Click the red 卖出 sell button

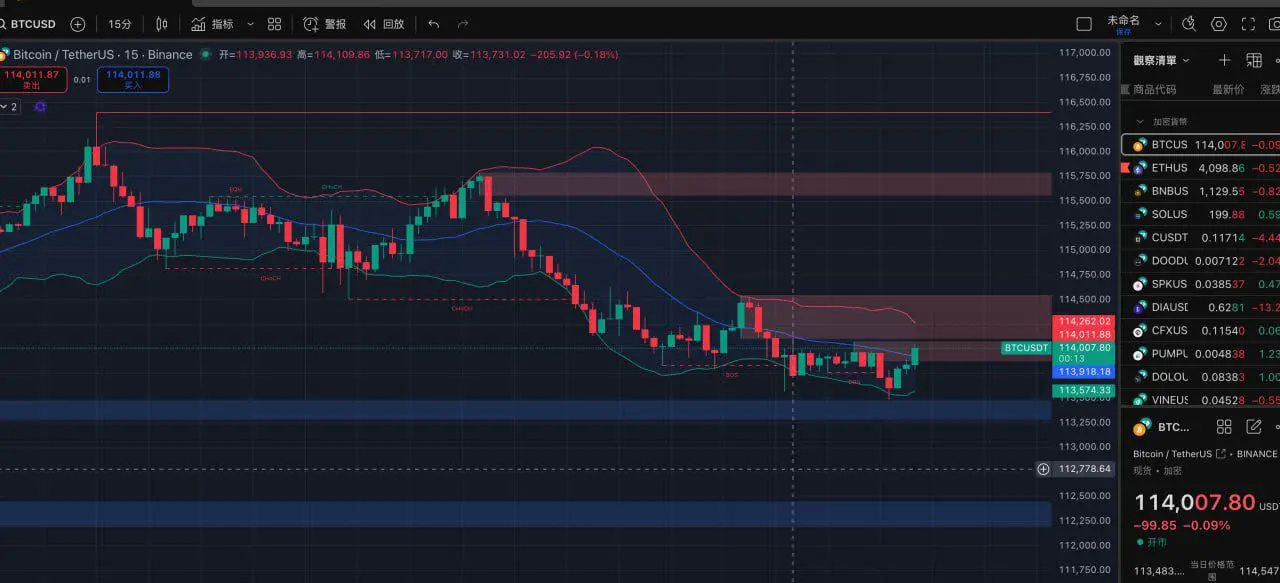pyautogui.click(x=32, y=80)
